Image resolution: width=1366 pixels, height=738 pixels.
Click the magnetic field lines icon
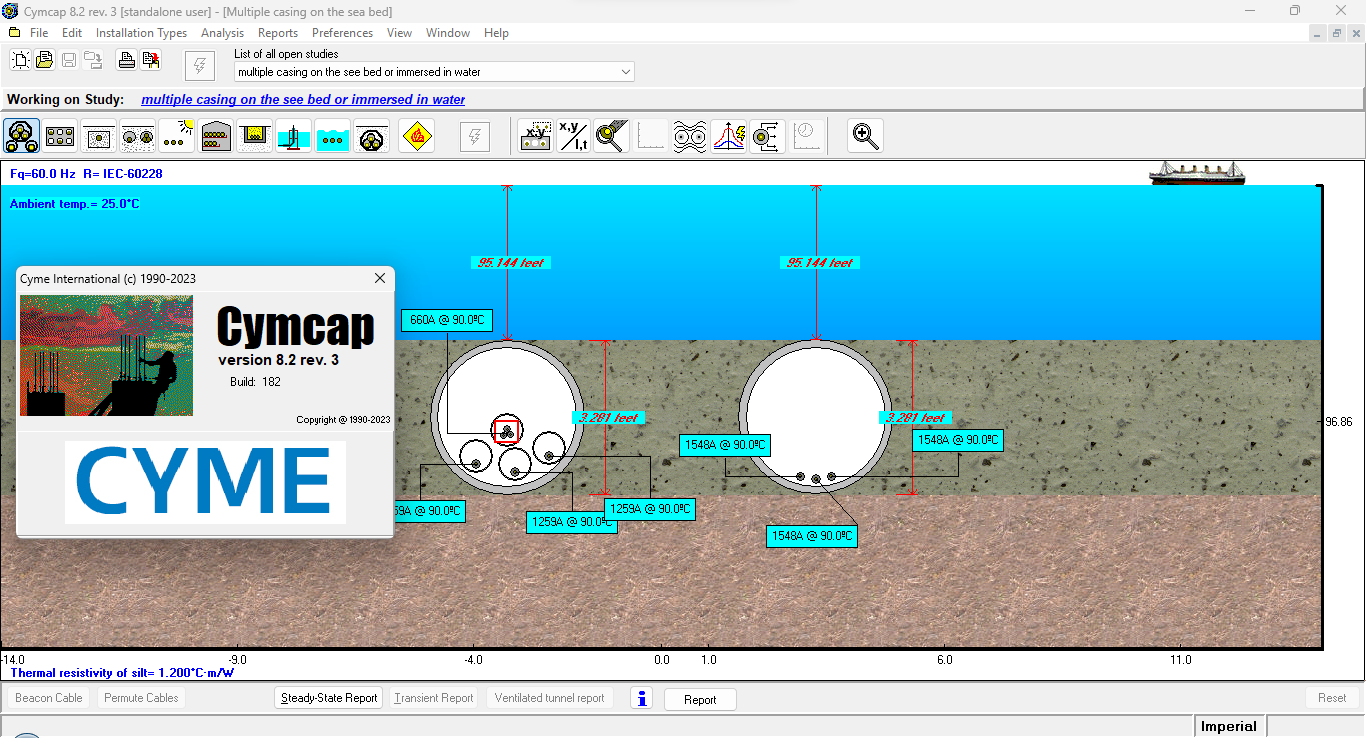coord(690,135)
